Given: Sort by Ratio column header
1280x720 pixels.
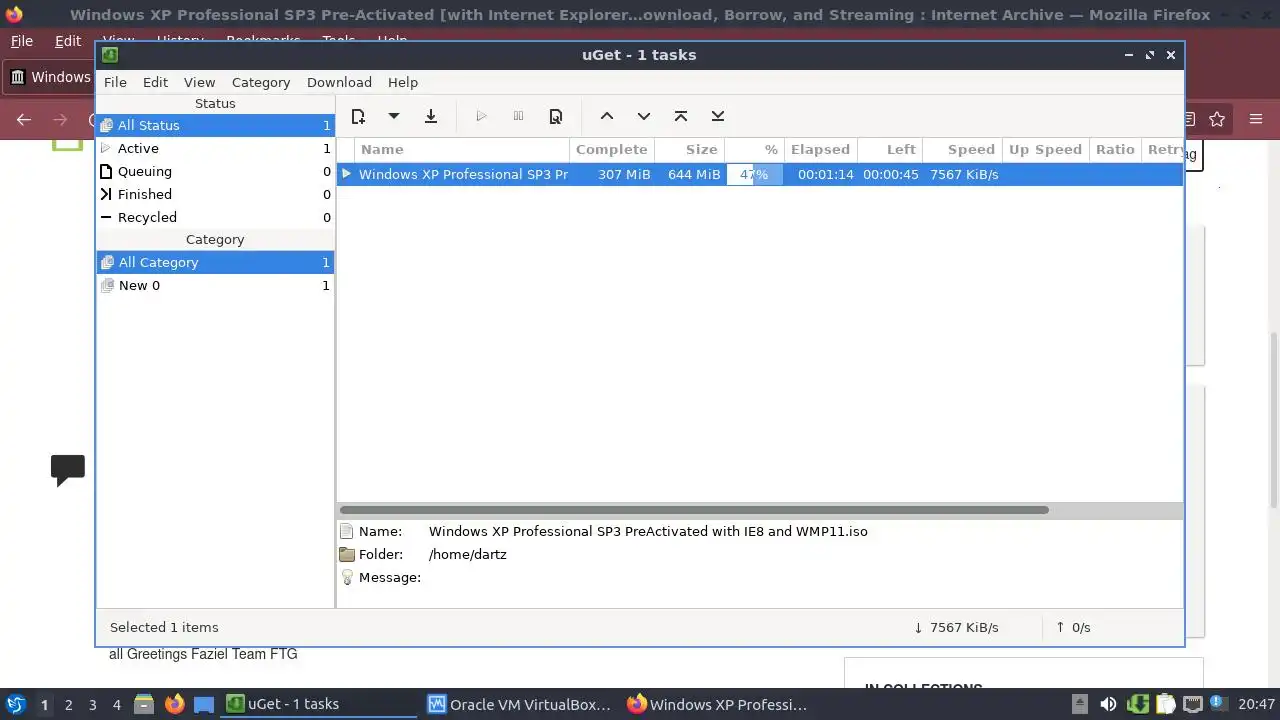Looking at the screenshot, I should pyautogui.click(x=1115, y=149).
